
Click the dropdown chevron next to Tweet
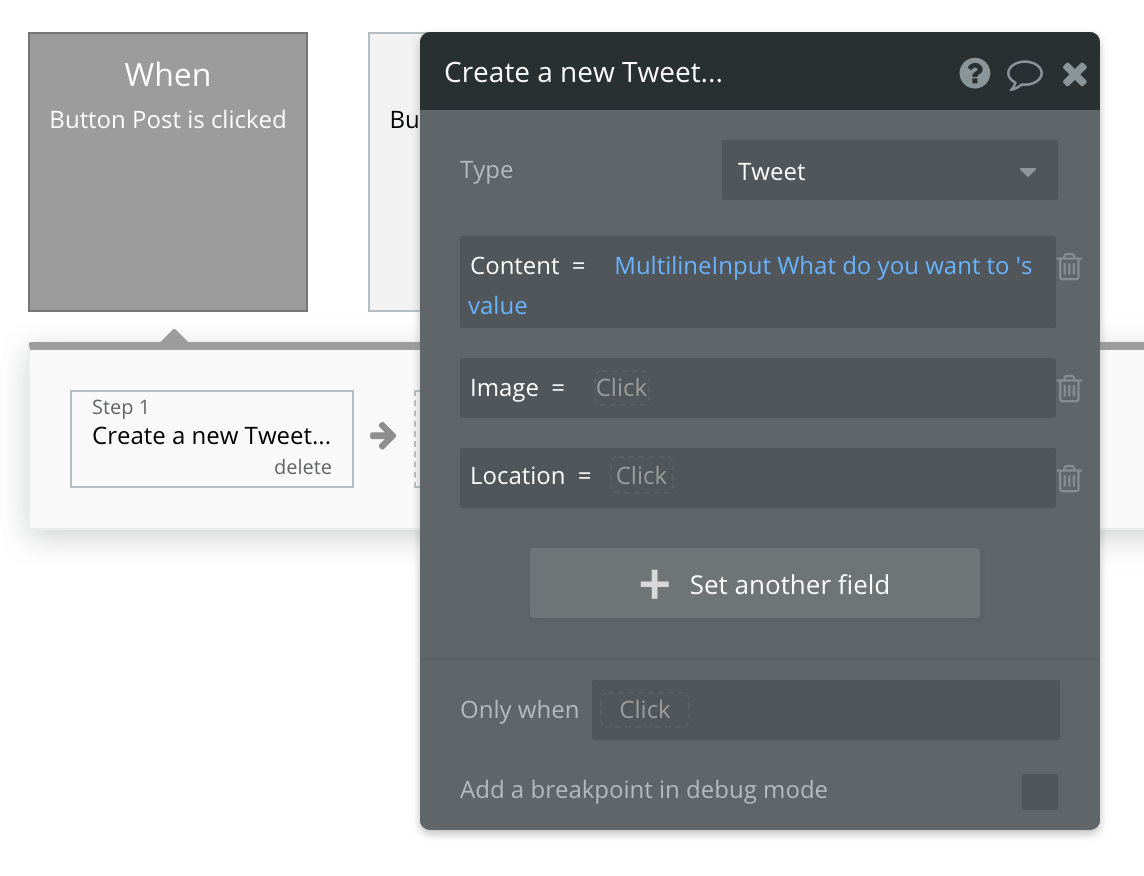click(x=1027, y=171)
